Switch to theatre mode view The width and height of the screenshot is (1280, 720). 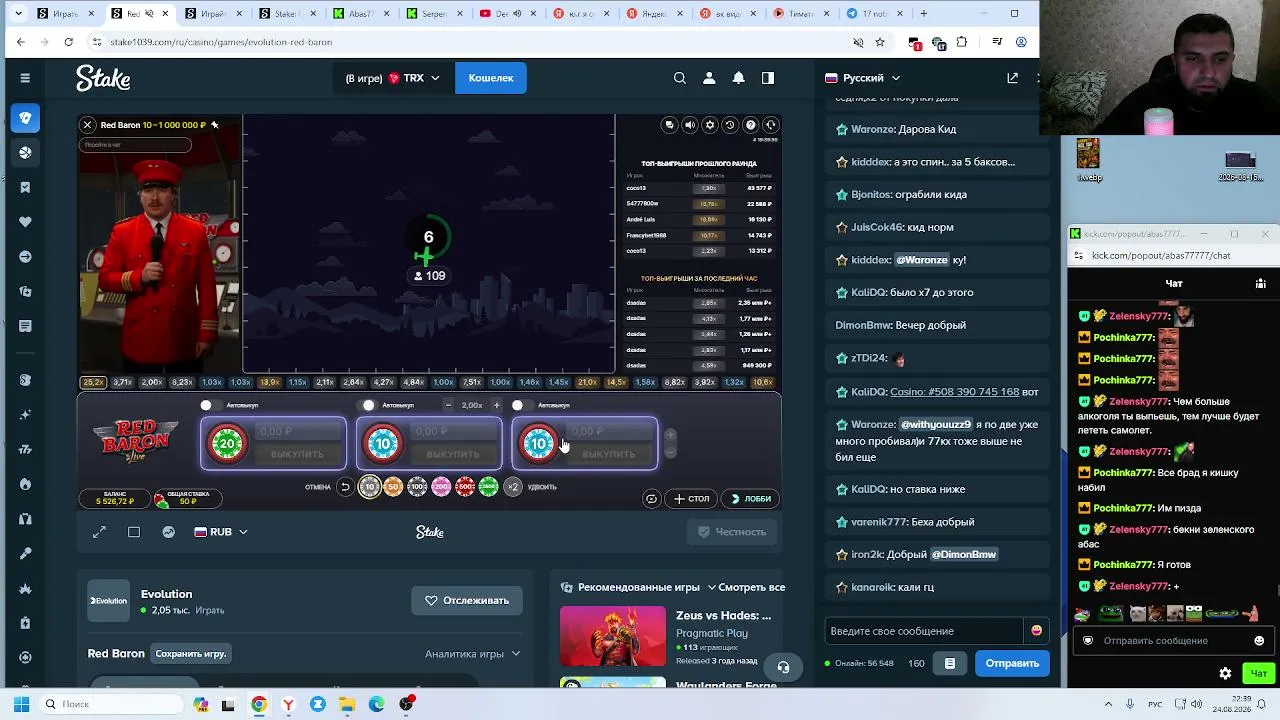pos(134,532)
